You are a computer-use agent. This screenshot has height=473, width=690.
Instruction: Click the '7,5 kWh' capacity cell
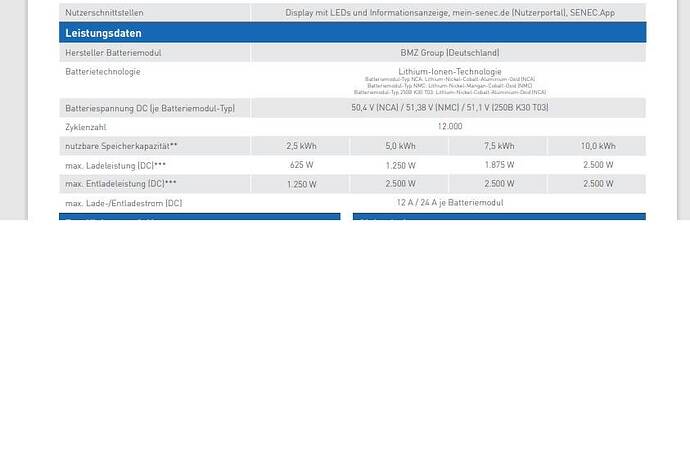499,146
